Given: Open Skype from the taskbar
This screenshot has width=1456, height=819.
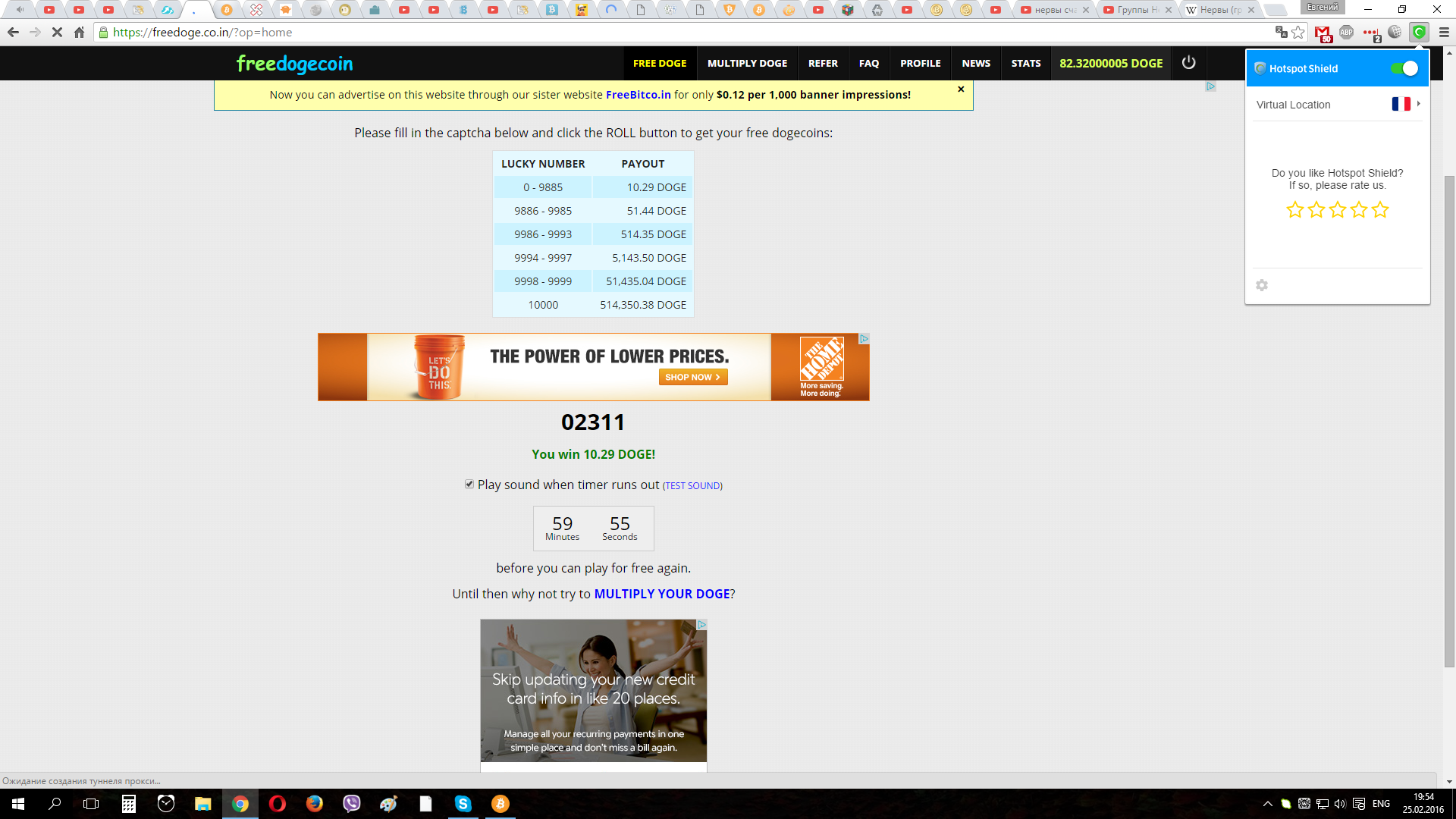Looking at the screenshot, I should (x=463, y=804).
